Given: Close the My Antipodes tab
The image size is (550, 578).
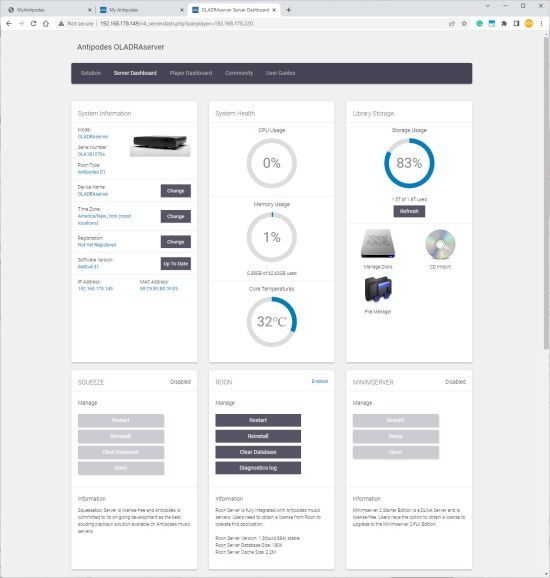Looking at the screenshot, I should (x=182, y=10).
